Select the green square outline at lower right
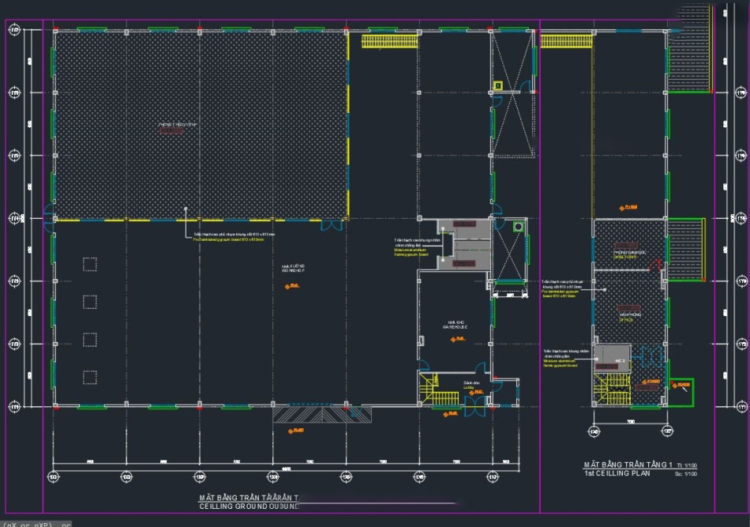The width and height of the screenshot is (750, 527). 681,388
